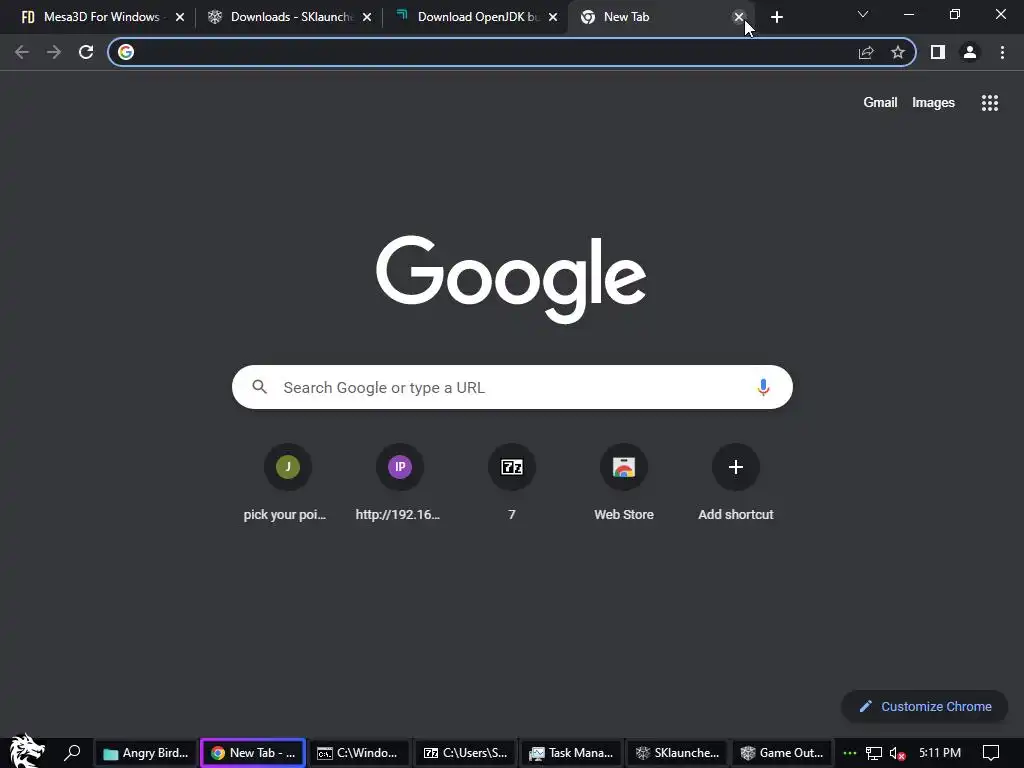This screenshot has width=1024, height=768.
Task: Click the share page icon in address bar
Action: point(866,52)
